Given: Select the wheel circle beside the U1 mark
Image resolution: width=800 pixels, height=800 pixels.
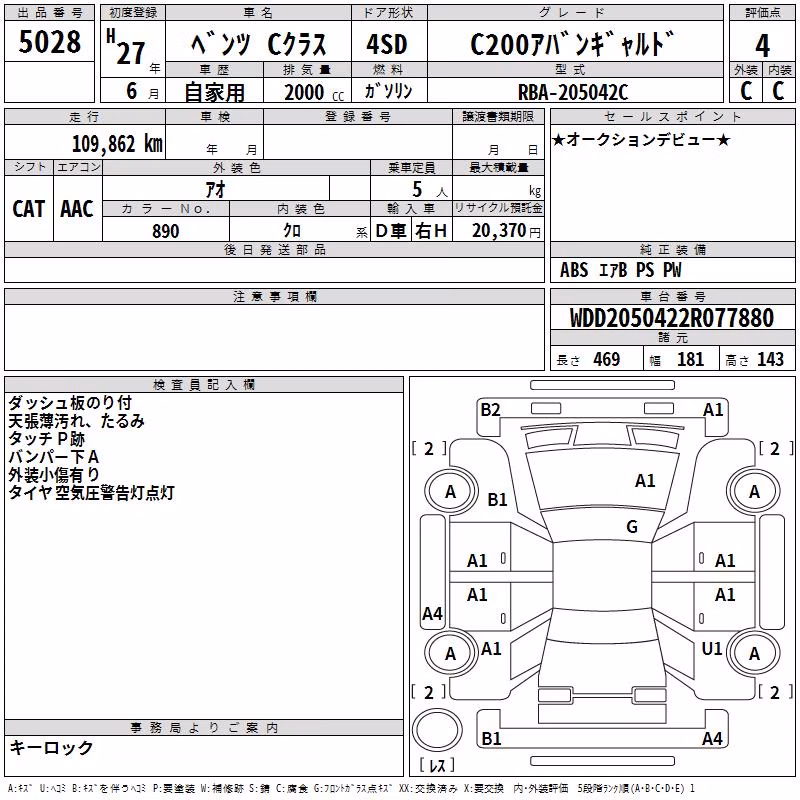Looking at the screenshot, I should click(x=754, y=653).
